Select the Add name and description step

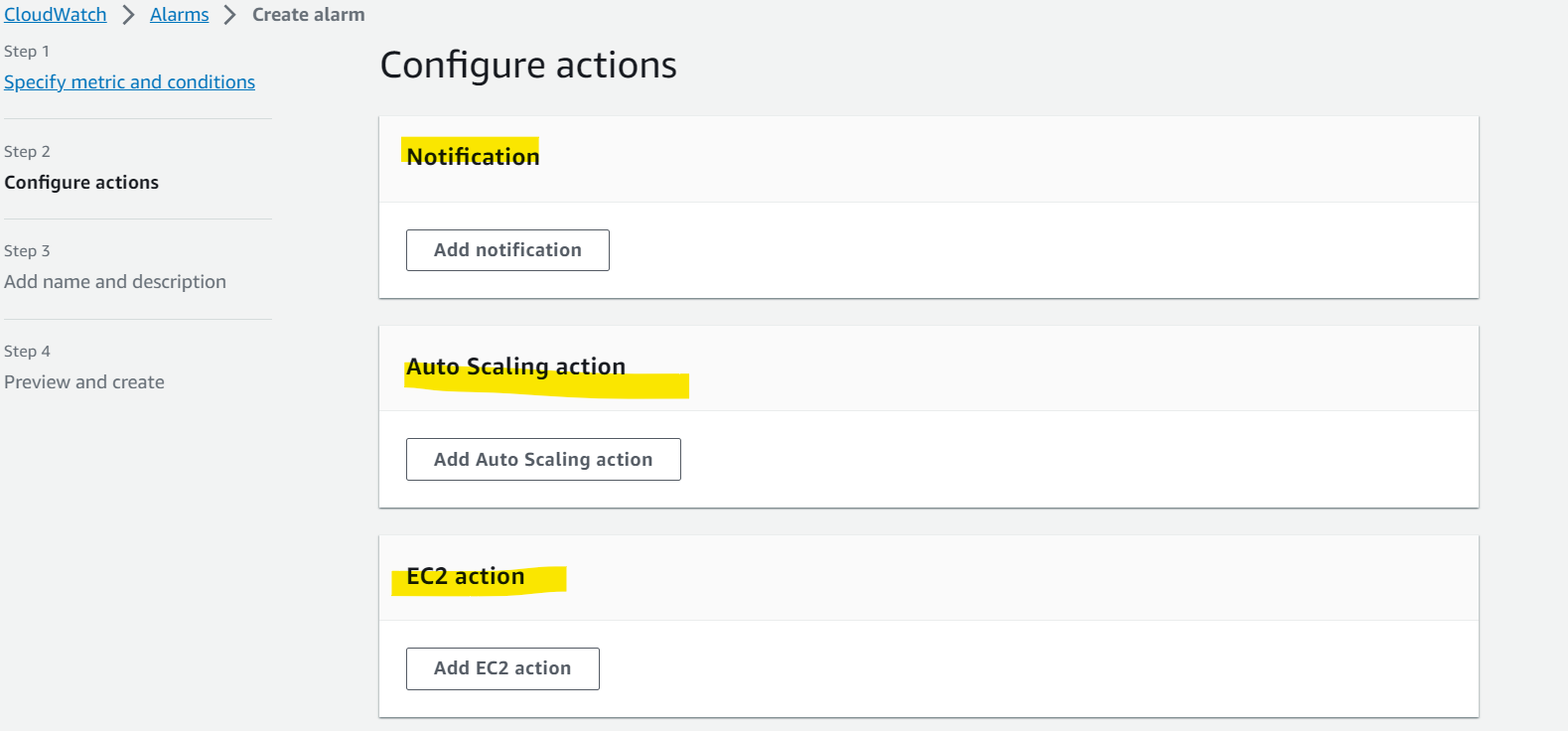tap(115, 282)
